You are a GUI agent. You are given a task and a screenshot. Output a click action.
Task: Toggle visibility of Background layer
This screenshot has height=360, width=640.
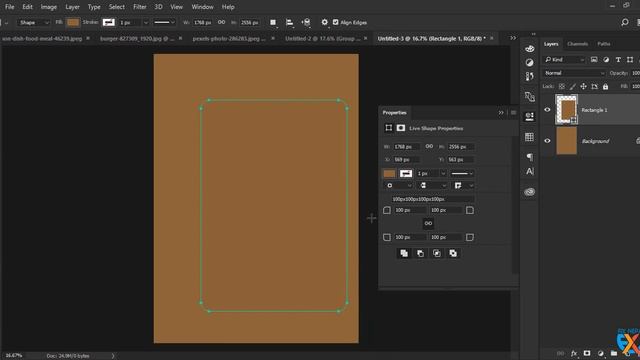click(547, 141)
